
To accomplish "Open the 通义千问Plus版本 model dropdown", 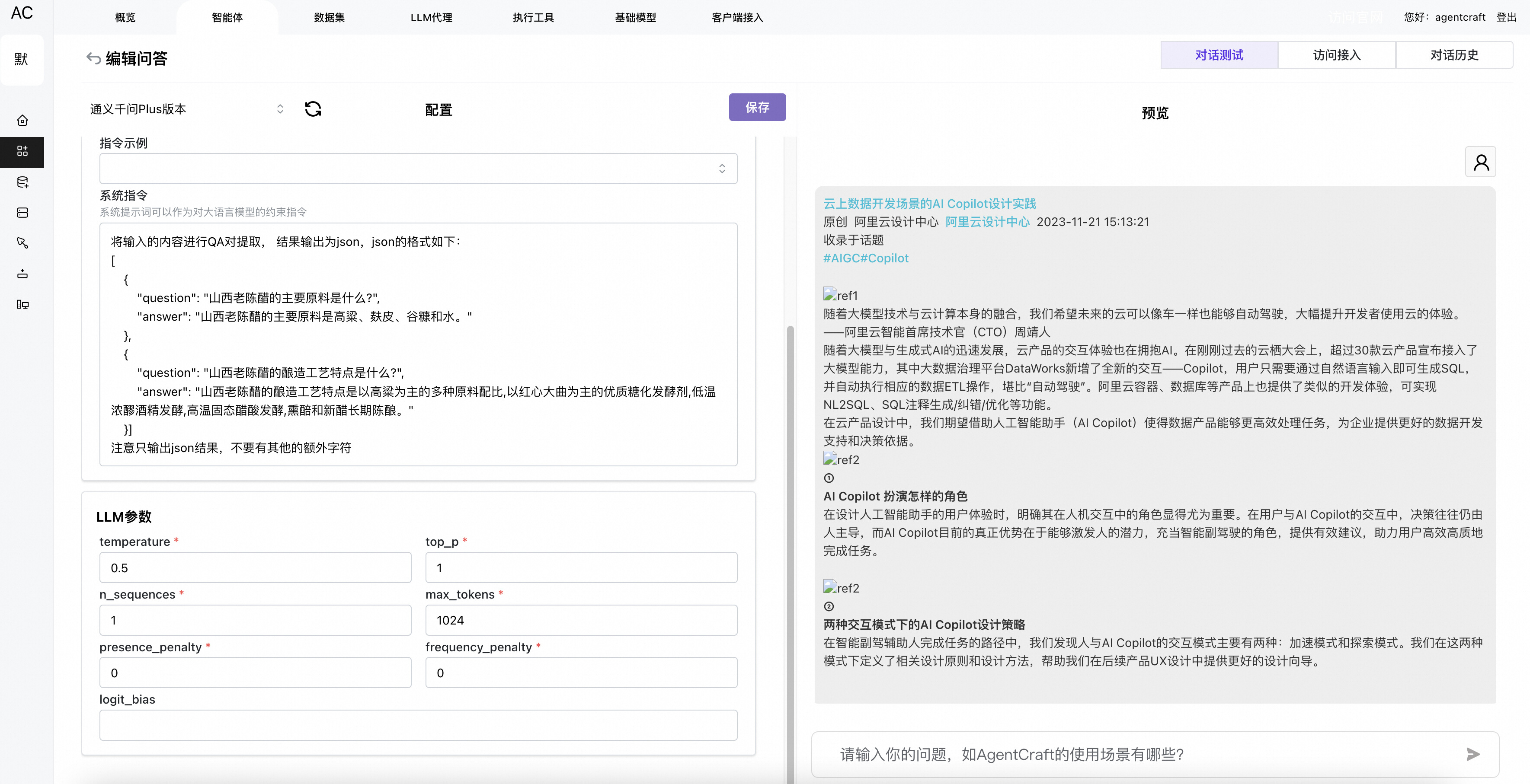I will [x=188, y=109].
